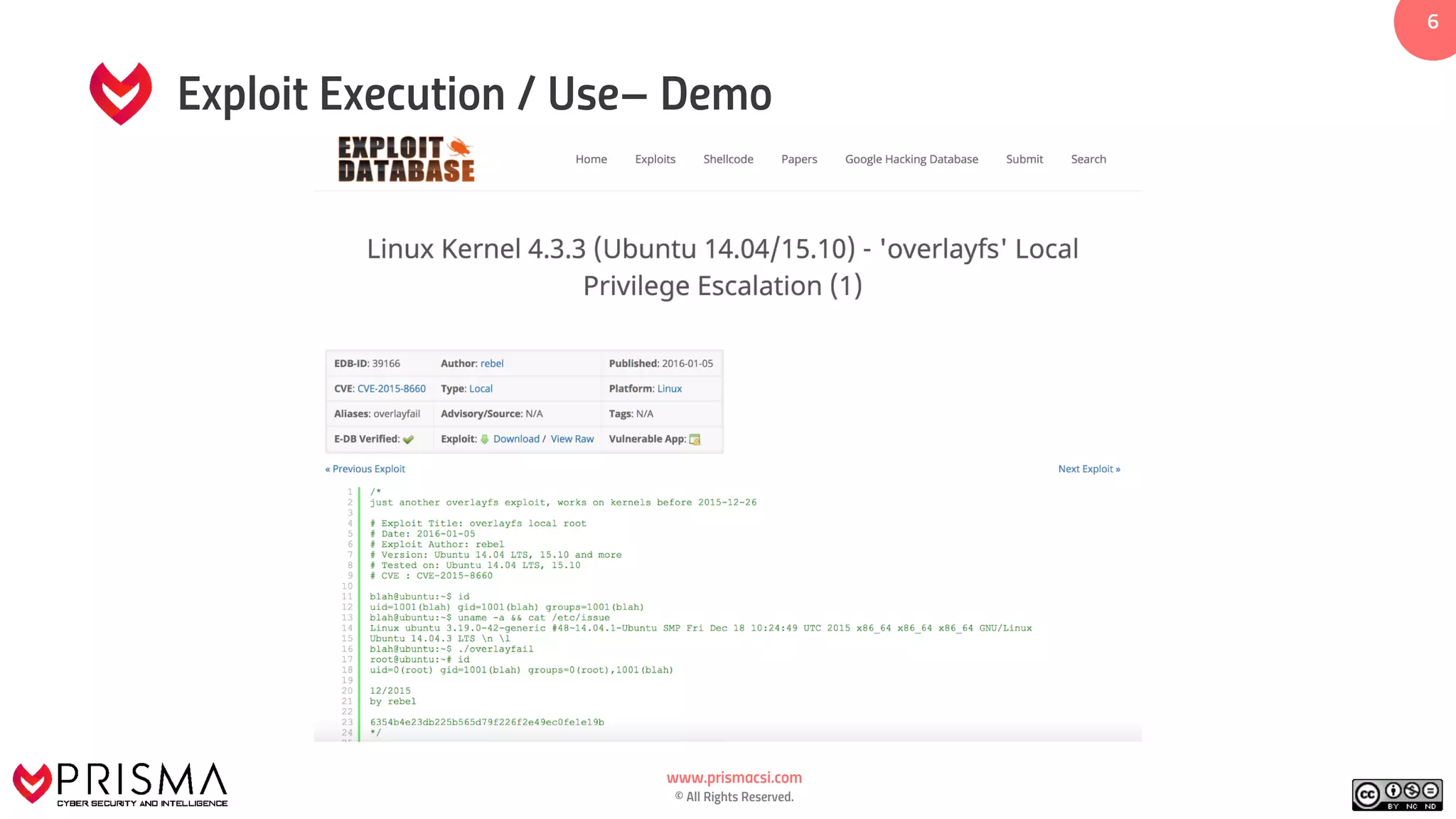Open the Exploits menu item
The height and width of the screenshot is (819, 1456).
pos(655,159)
